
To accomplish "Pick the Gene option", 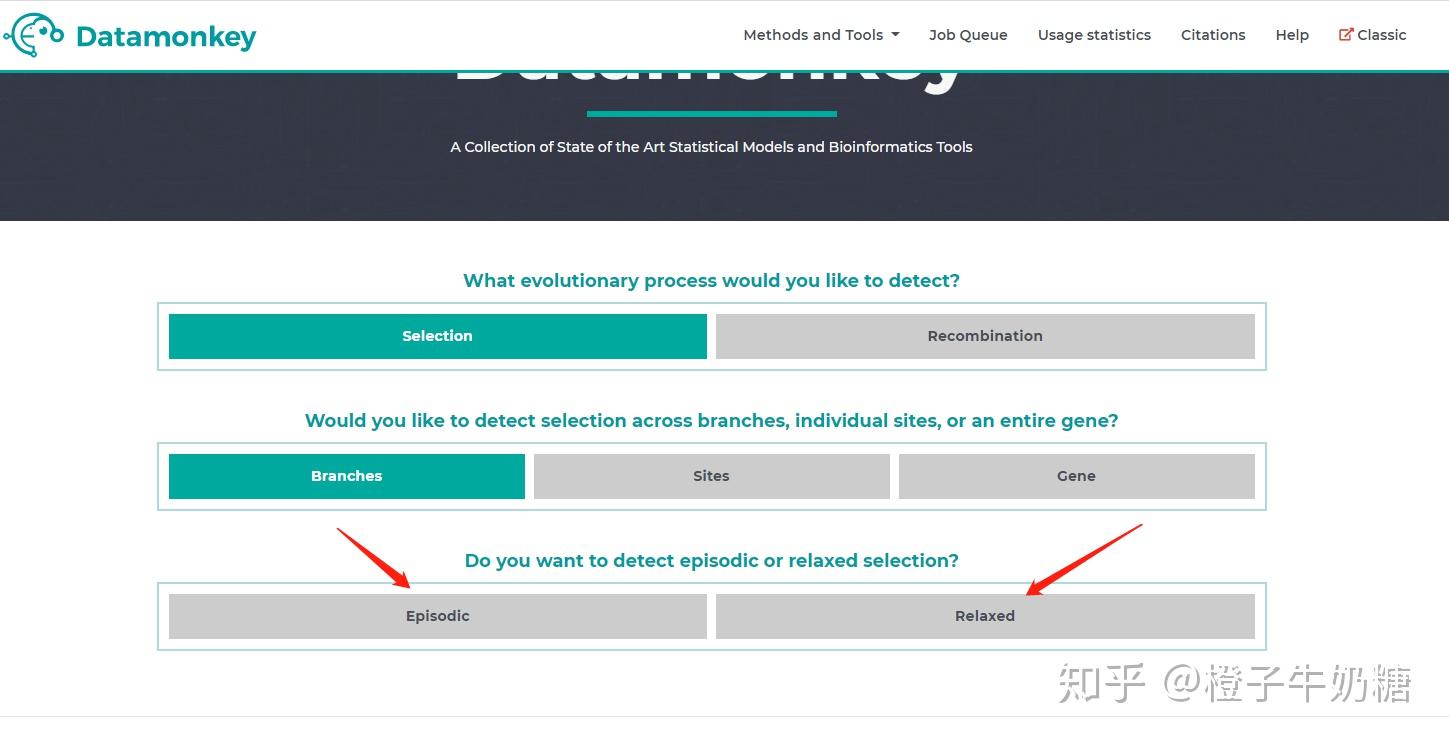I will (1076, 476).
